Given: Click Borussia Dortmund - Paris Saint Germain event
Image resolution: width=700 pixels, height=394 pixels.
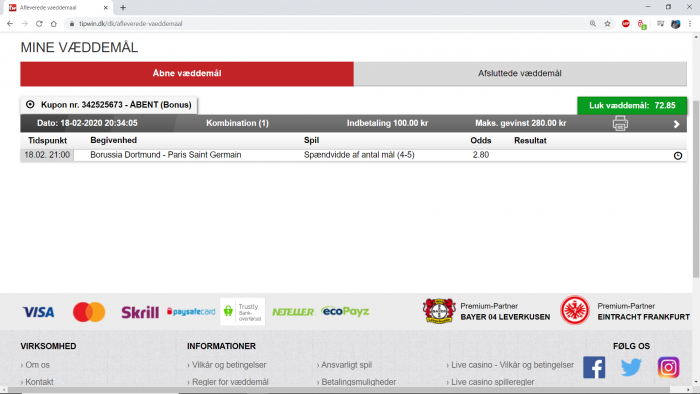Looking at the screenshot, I should (166, 155).
